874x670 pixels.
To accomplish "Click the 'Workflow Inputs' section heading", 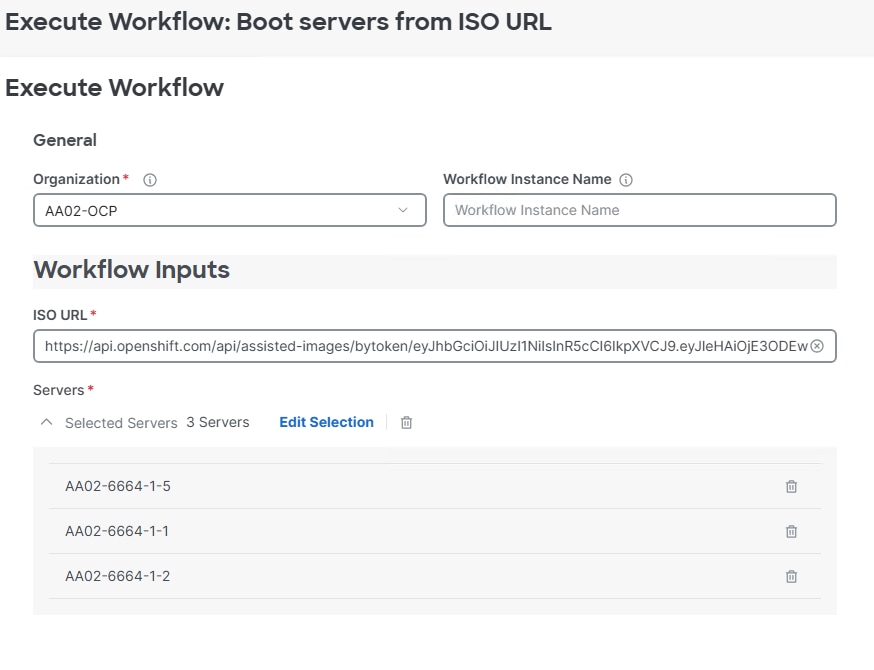I will point(132,270).
